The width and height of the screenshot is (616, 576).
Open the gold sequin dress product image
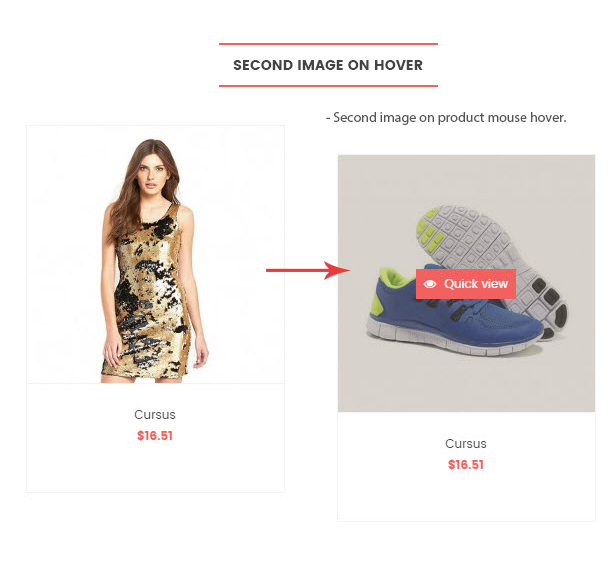tap(156, 255)
